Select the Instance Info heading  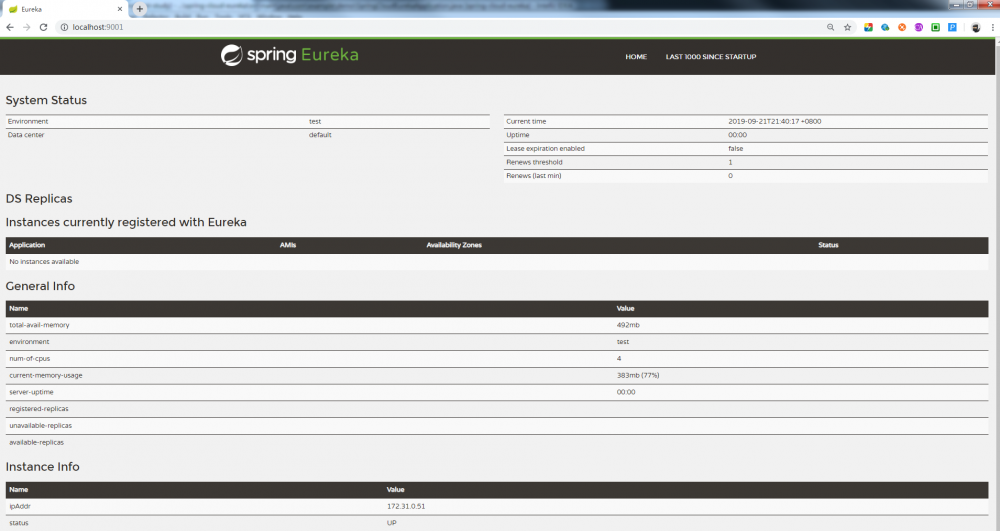point(42,467)
